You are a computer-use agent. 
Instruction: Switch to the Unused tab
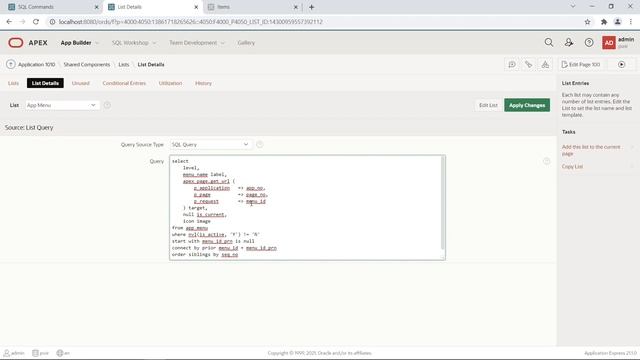coord(80,83)
